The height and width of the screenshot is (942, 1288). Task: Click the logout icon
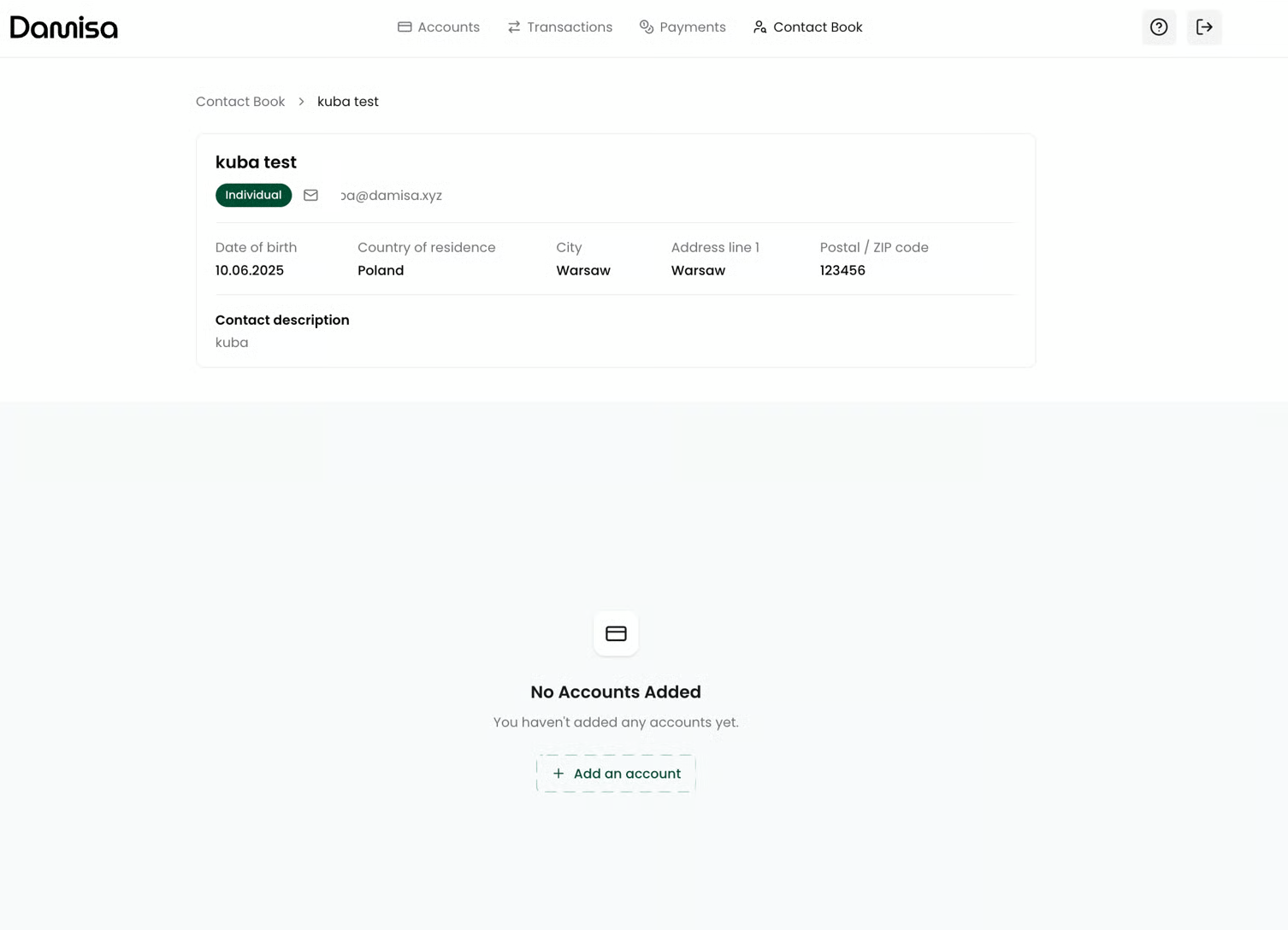pos(1204,27)
